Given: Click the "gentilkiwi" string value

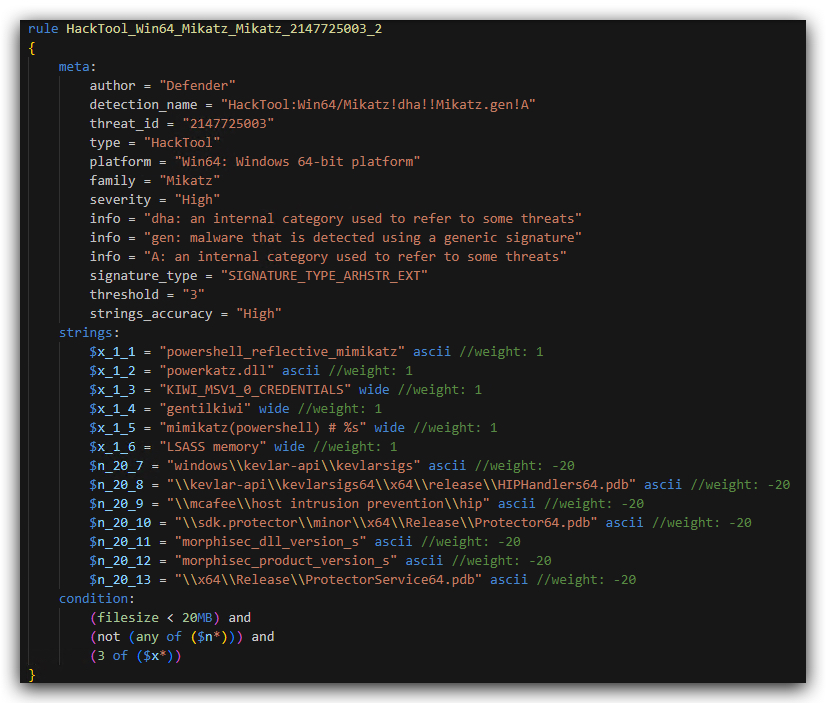Looking at the screenshot, I should [x=205, y=409].
